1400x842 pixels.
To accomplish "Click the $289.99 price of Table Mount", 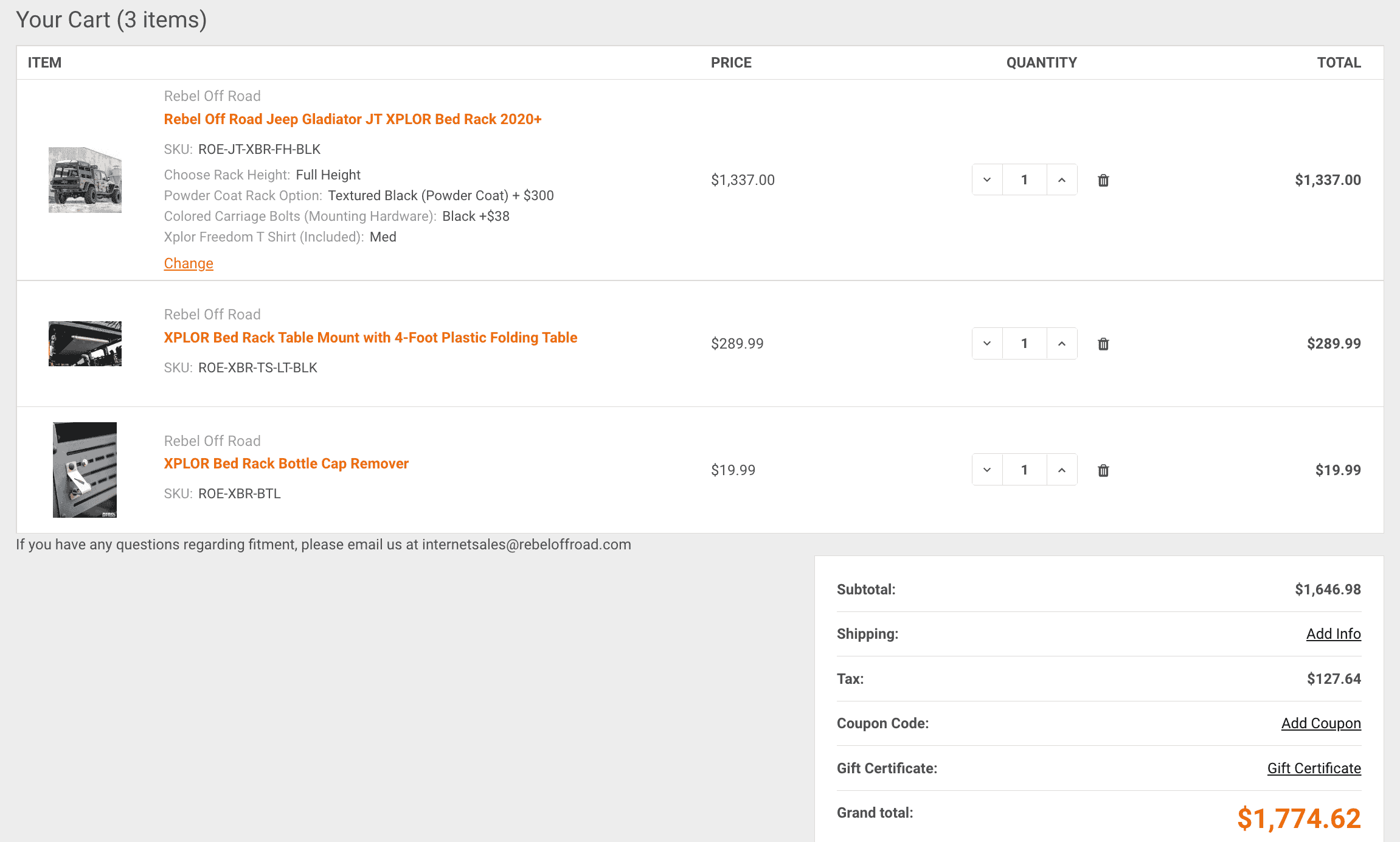I will point(737,344).
